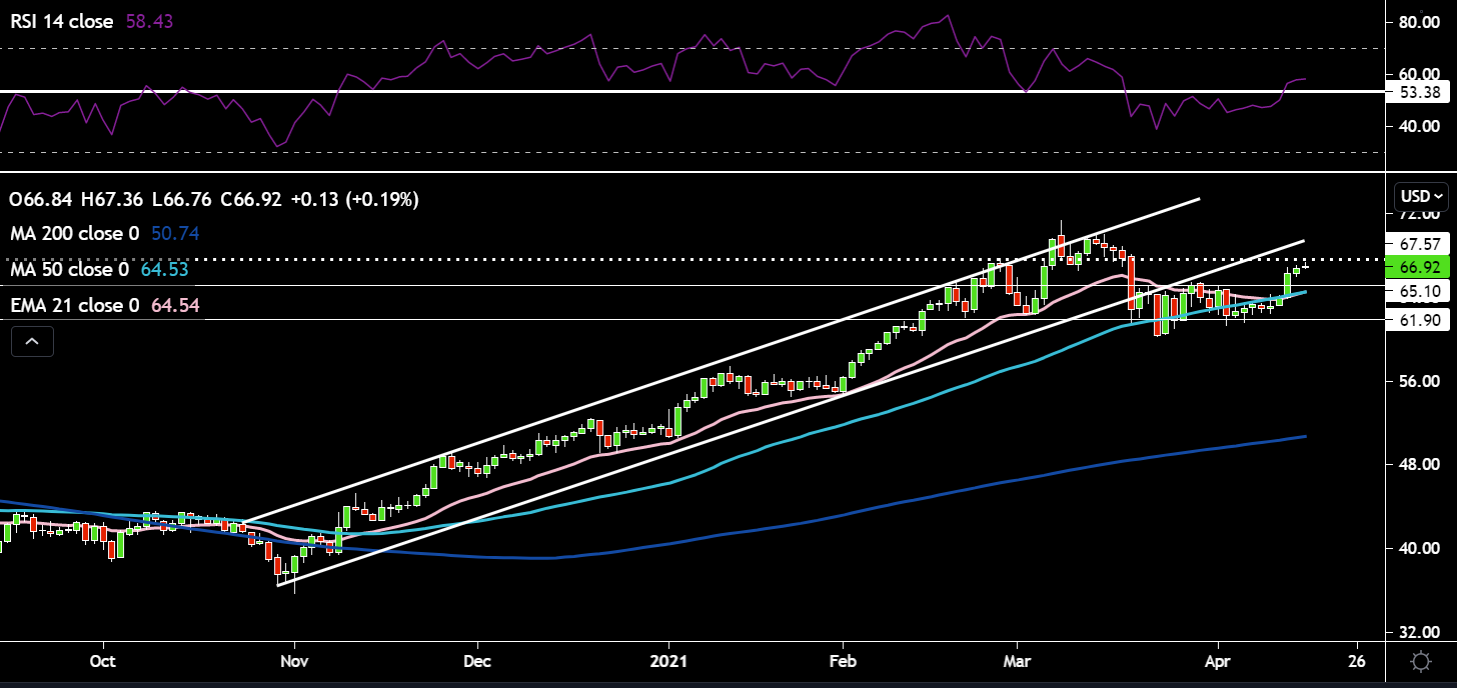Click the +0.13 (+0.19%) change value
Image resolution: width=1457 pixels, height=688 pixels.
pos(355,200)
